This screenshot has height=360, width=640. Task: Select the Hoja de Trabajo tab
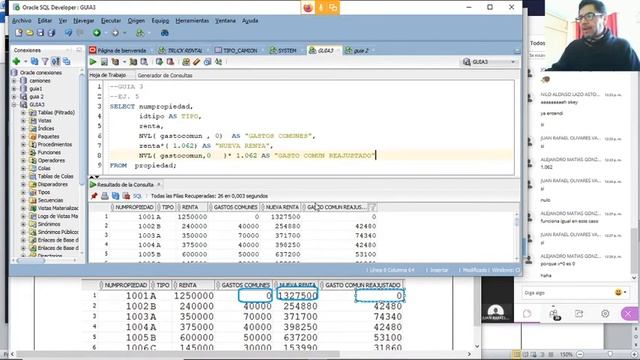click(108, 75)
